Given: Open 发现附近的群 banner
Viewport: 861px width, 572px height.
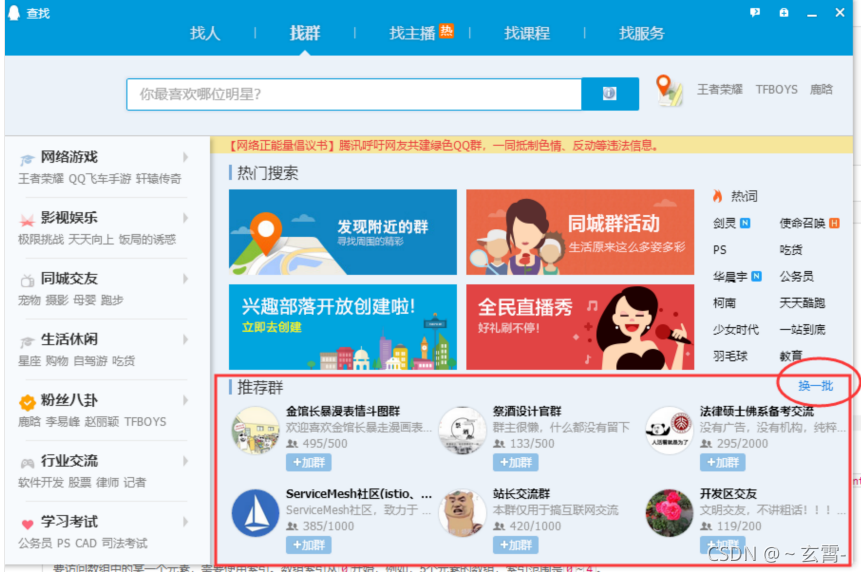Looking at the screenshot, I should click(x=343, y=232).
